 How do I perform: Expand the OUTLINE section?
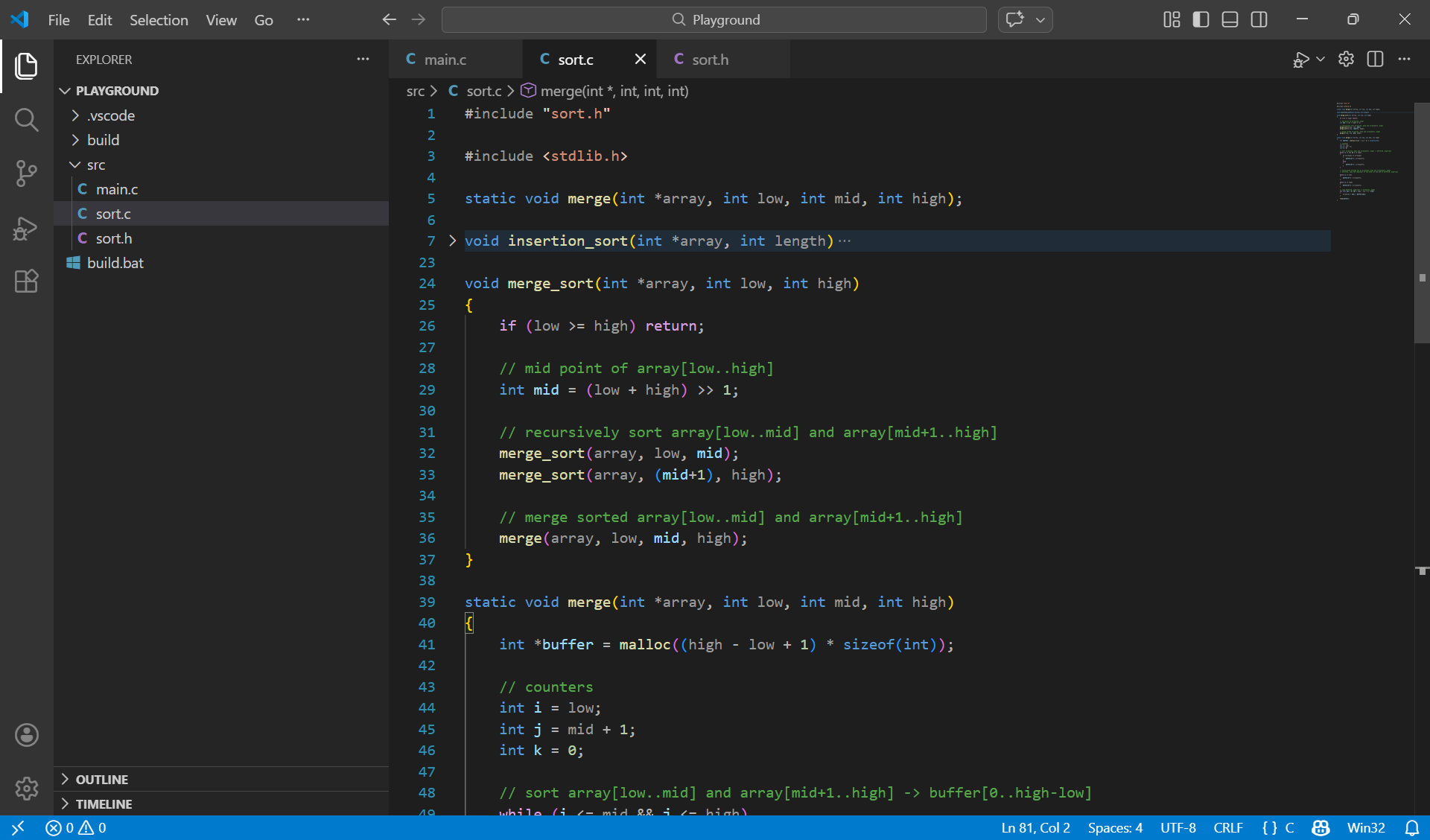coord(102,779)
